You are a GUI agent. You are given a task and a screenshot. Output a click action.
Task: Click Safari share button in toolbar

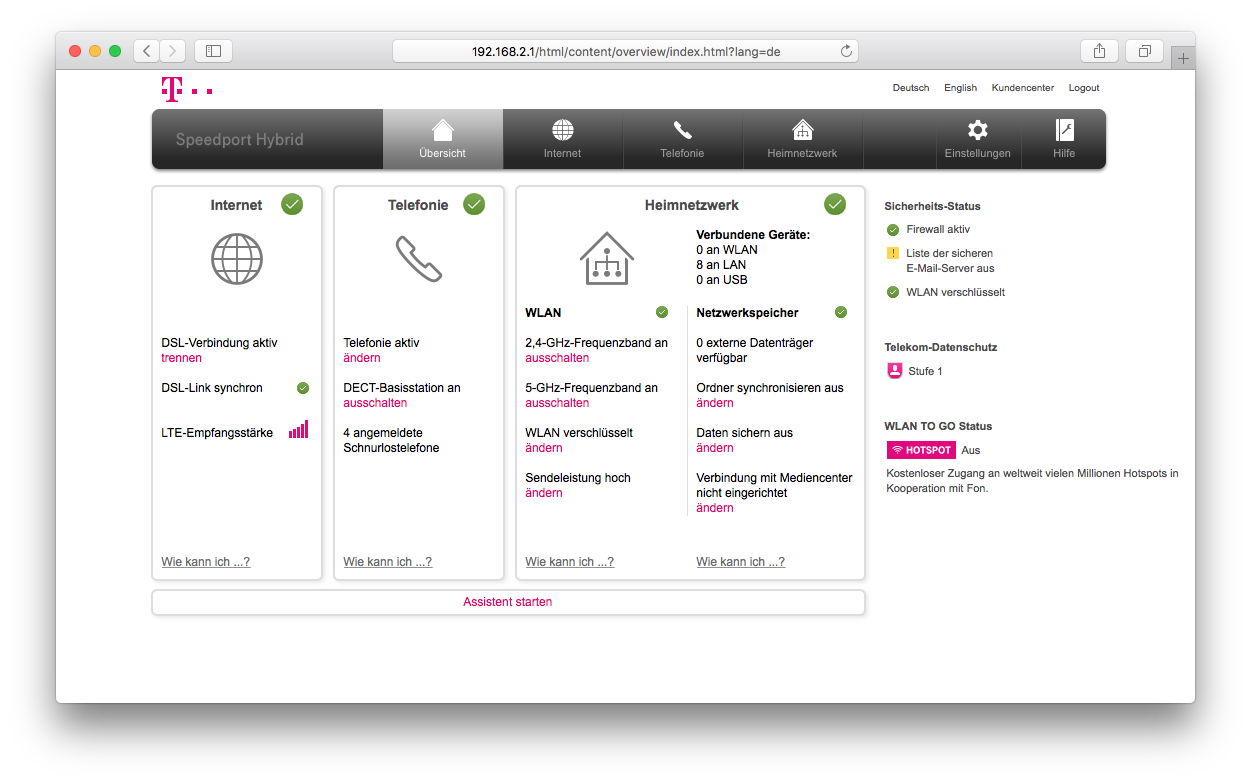pyautogui.click(x=1099, y=51)
